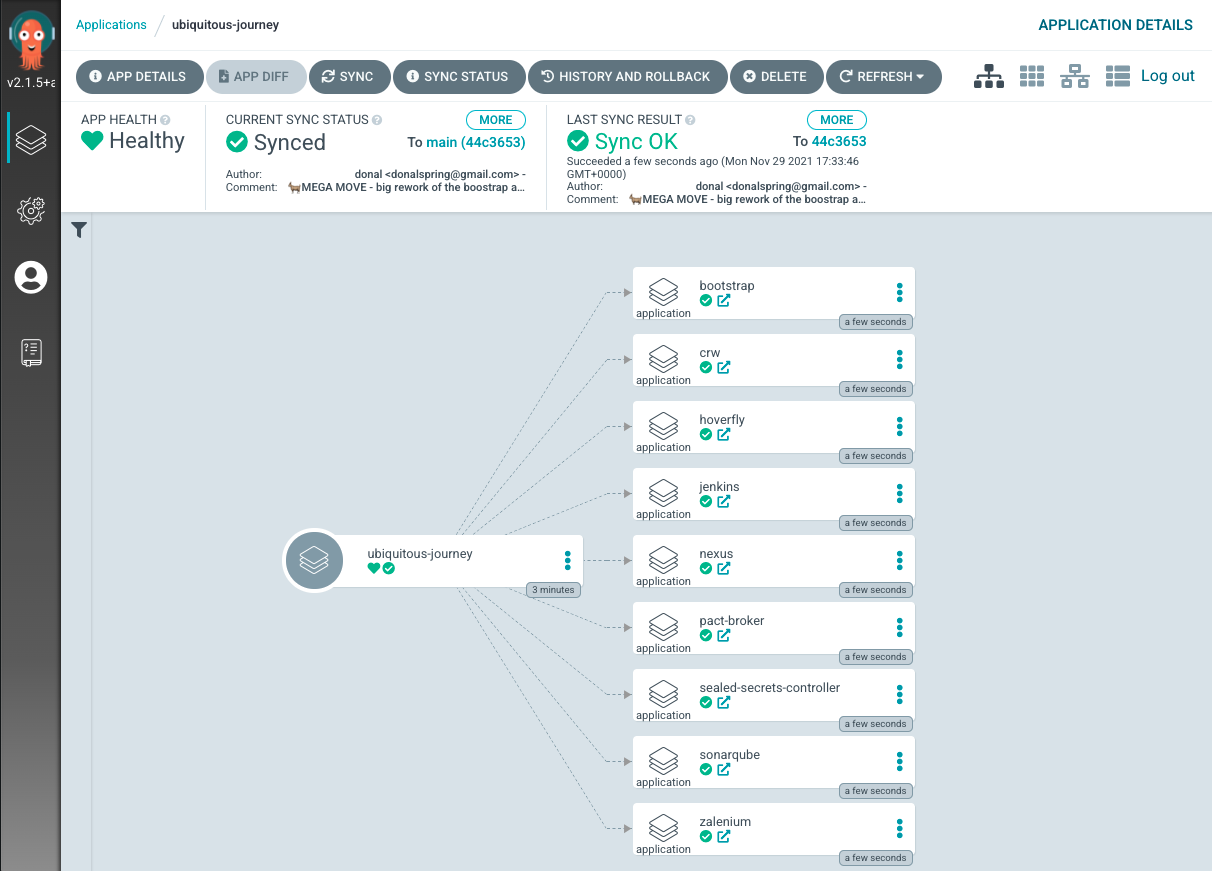Select the pact-broker node name
This screenshot has width=1212, height=871.
732,621
